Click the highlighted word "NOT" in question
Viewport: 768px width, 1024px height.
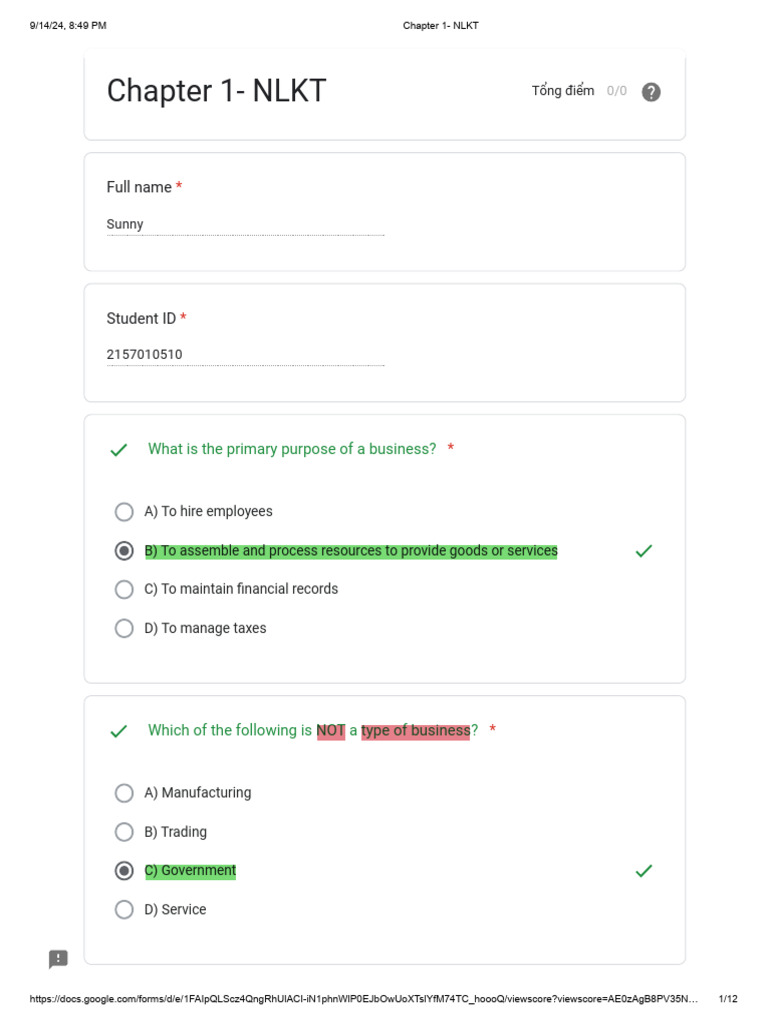click(x=331, y=731)
